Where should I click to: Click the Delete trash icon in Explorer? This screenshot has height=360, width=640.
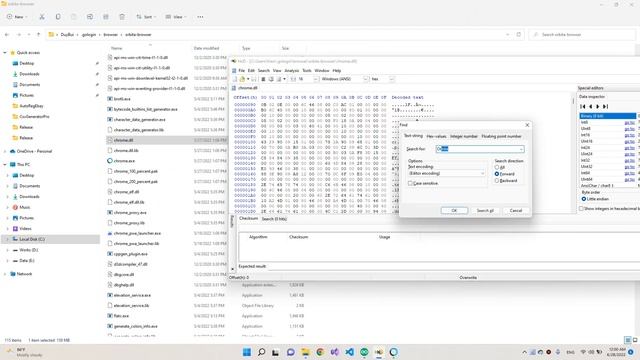(122, 17)
